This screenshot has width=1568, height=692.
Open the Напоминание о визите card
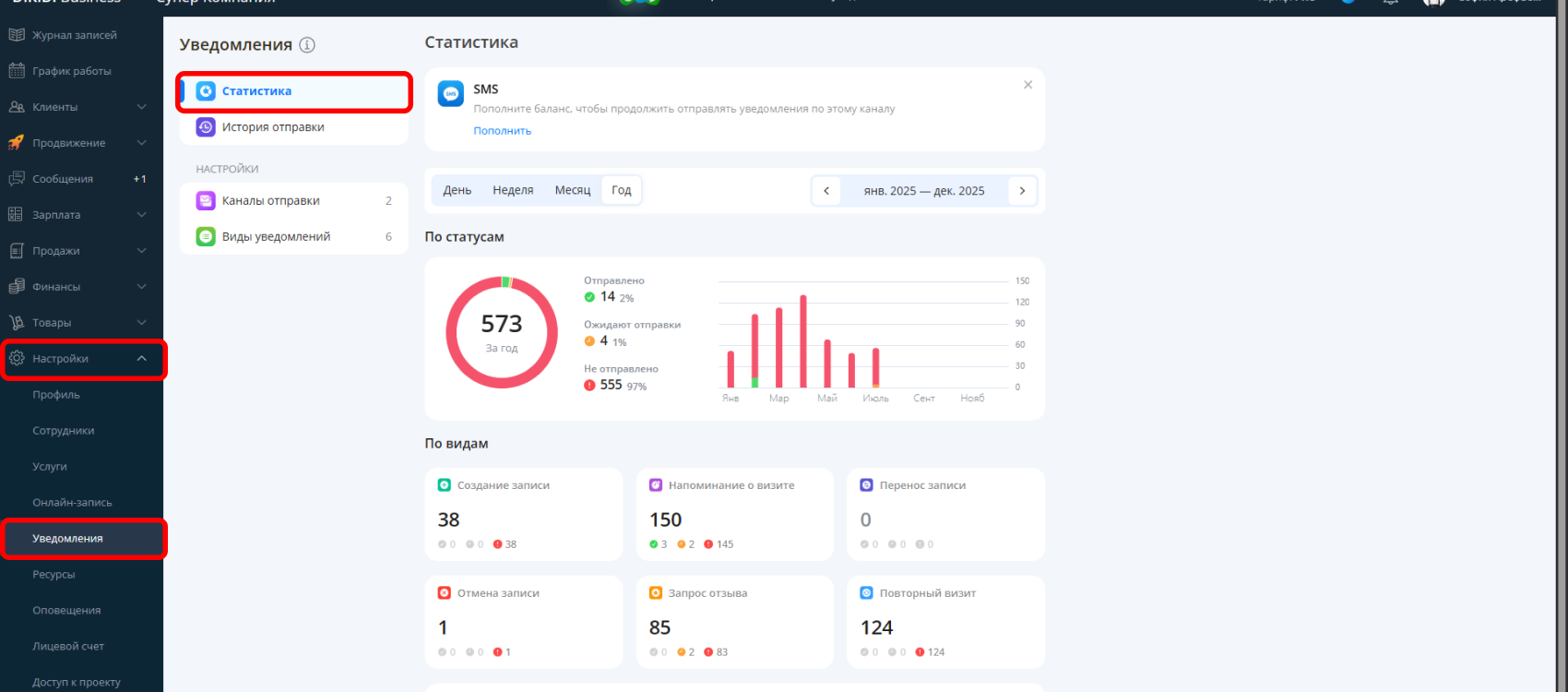pos(735,514)
